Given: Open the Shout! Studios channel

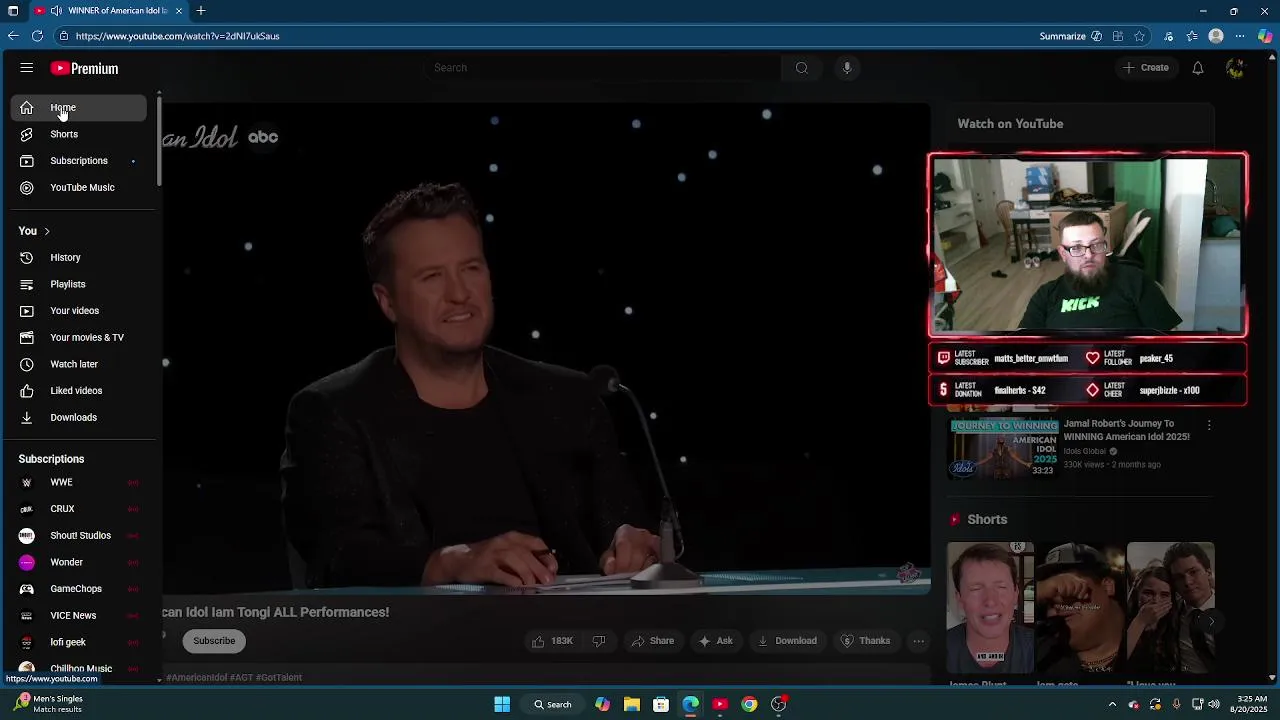Looking at the screenshot, I should (x=79, y=535).
